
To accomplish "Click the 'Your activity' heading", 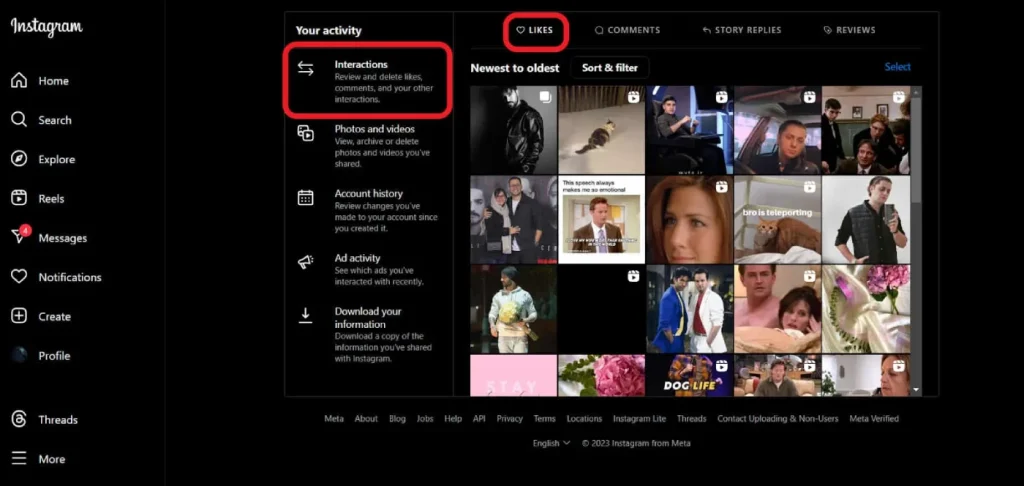I will tap(328, 30).
